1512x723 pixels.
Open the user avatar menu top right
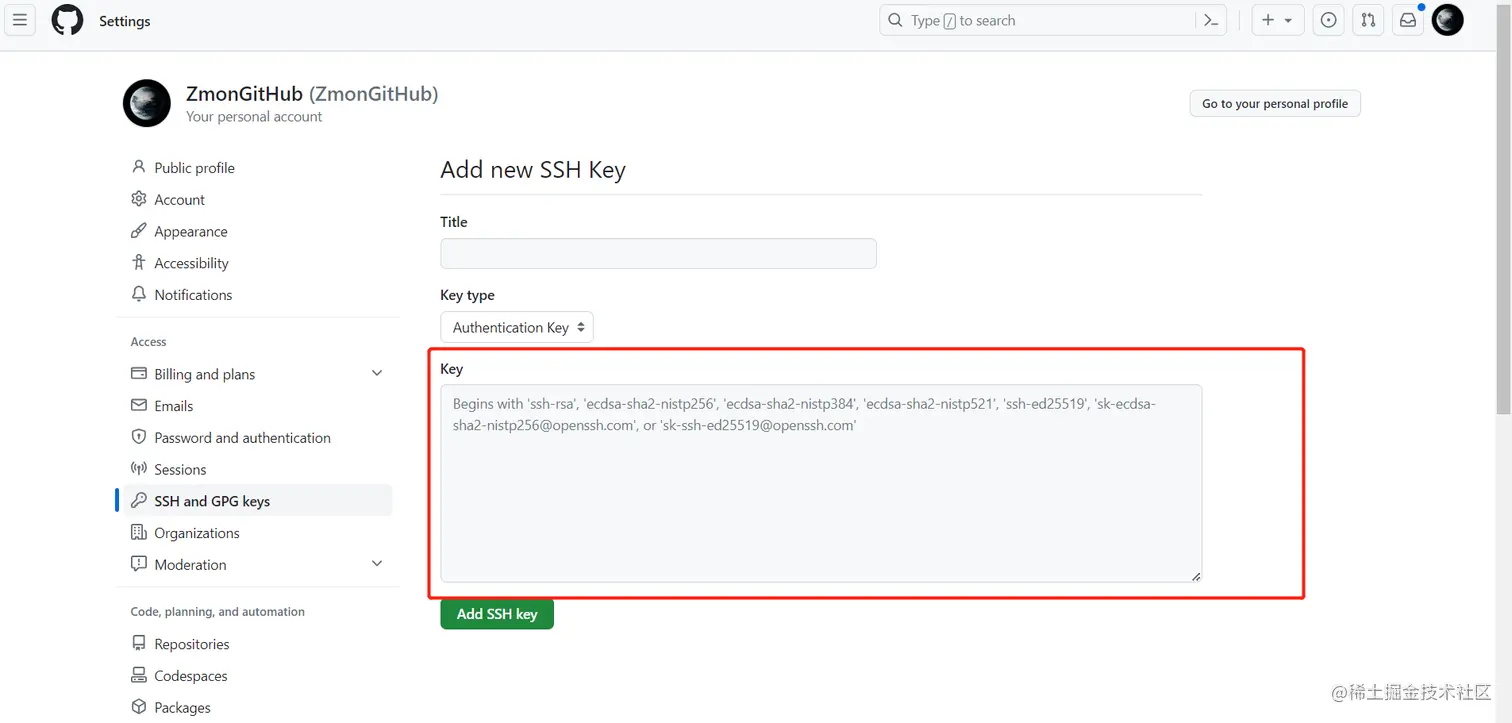[1447, 20]
